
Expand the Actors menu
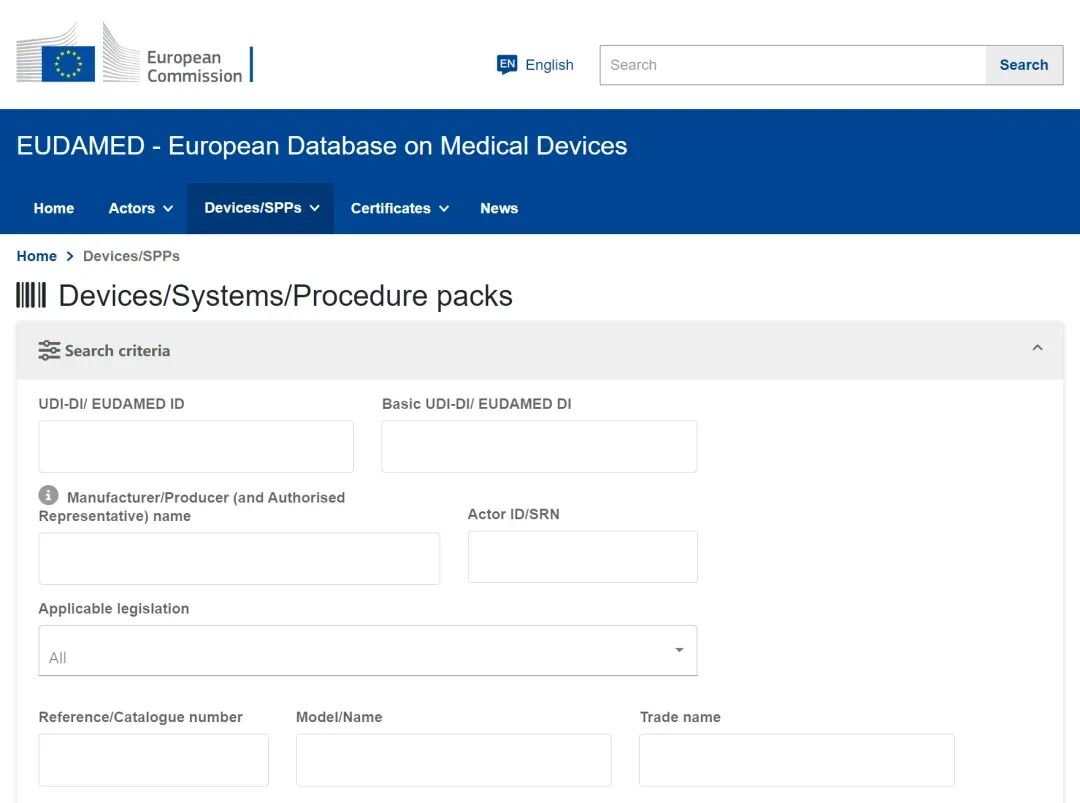click(140, 208)
